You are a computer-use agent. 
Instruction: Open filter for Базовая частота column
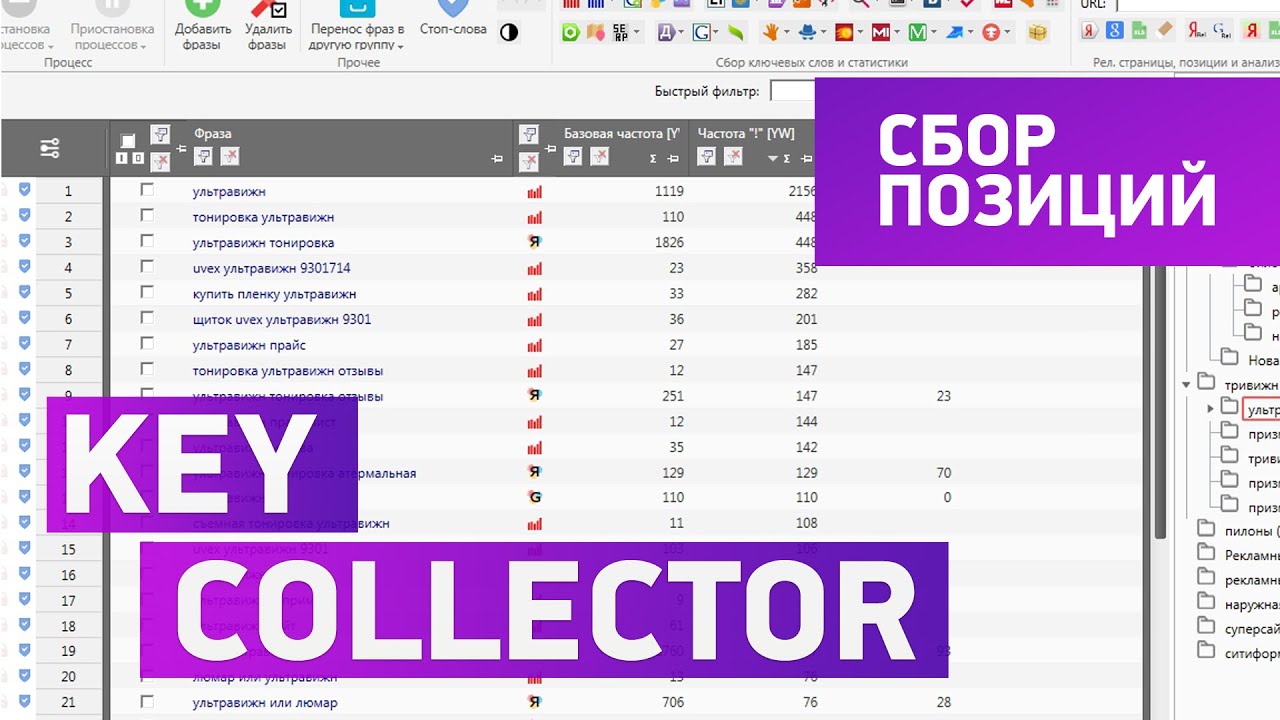click(573, 156)
